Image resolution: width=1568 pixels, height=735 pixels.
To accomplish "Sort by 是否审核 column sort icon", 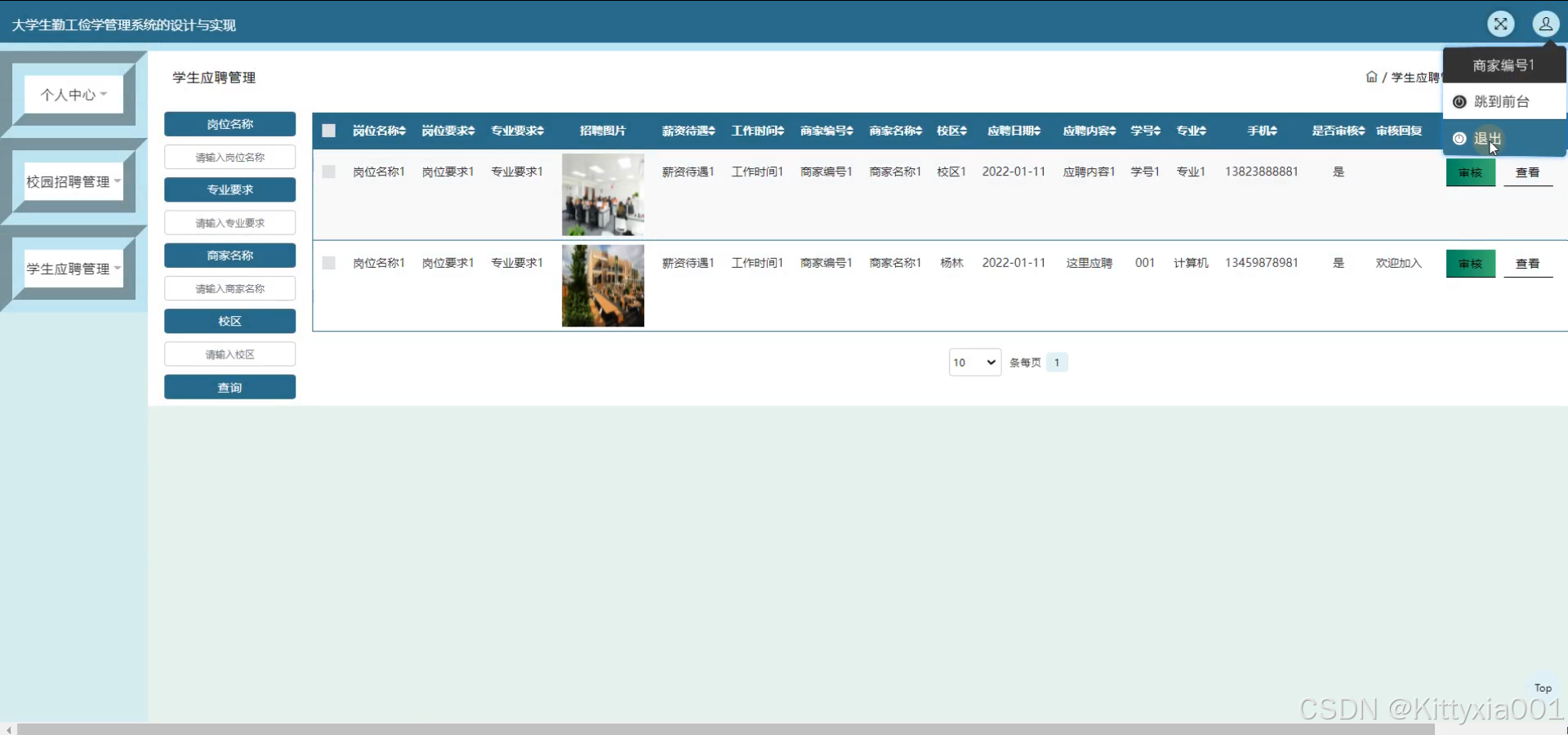I will click(x=1361, y=131).
